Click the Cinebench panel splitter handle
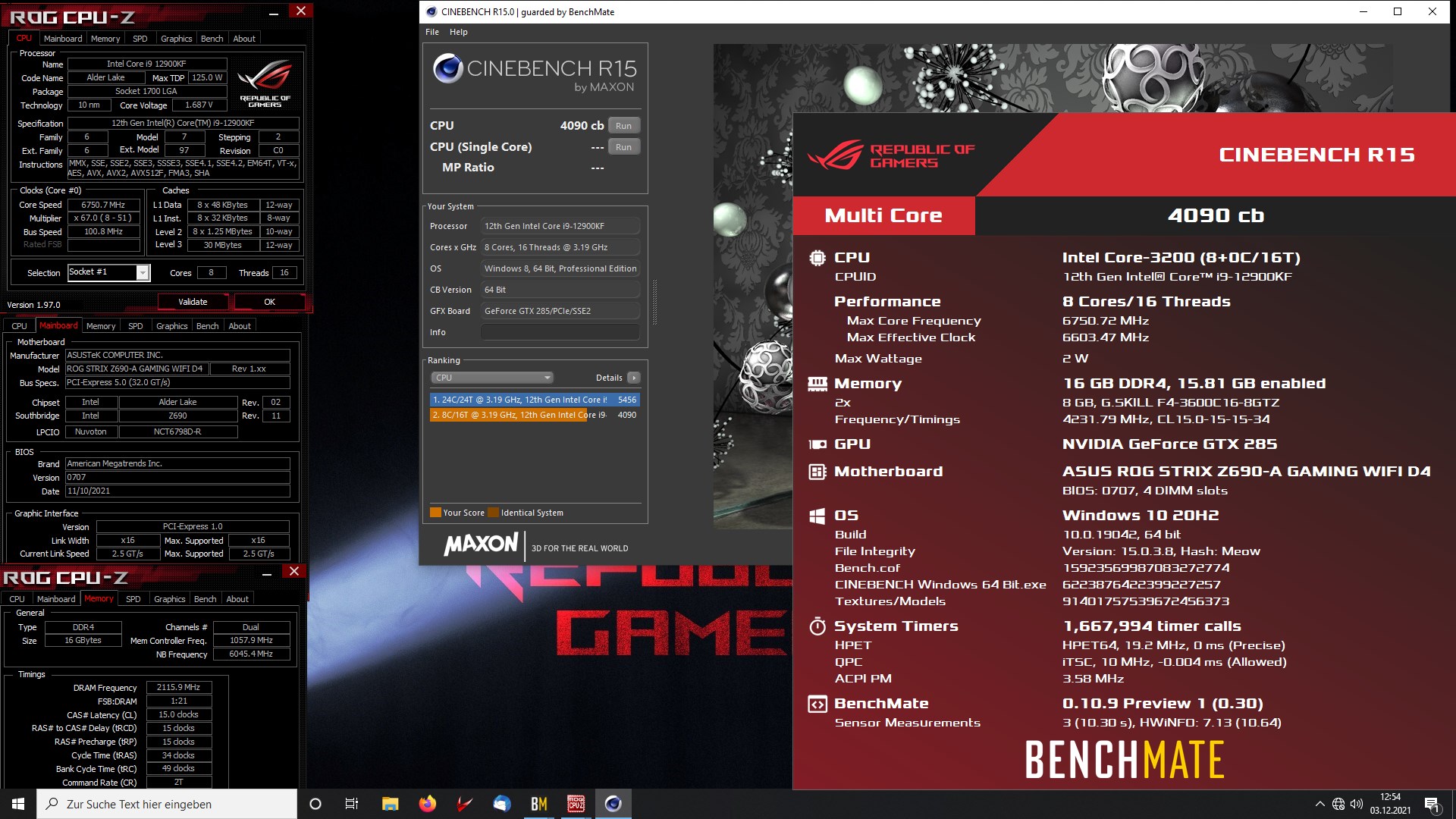The width and height of the screenshot is (1456, 819). tap(654, 302)
